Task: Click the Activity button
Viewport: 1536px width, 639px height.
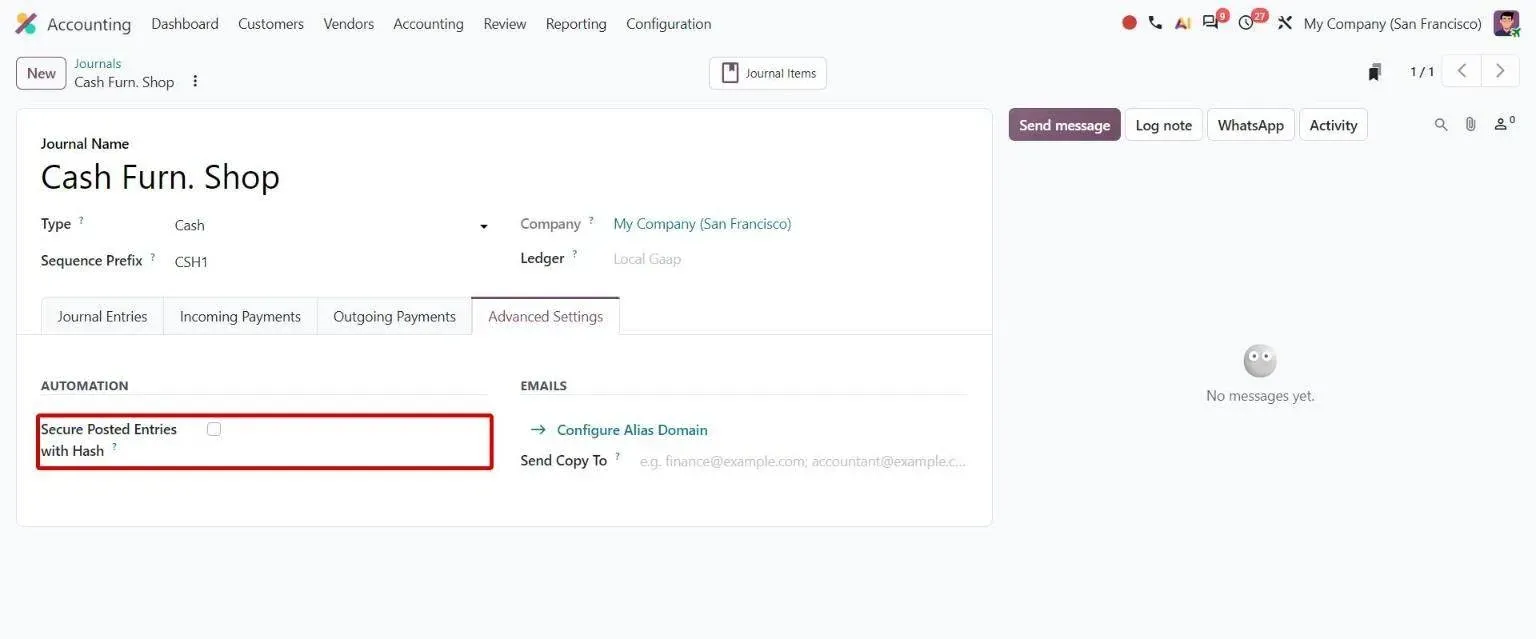Action: click(1333, 125)
